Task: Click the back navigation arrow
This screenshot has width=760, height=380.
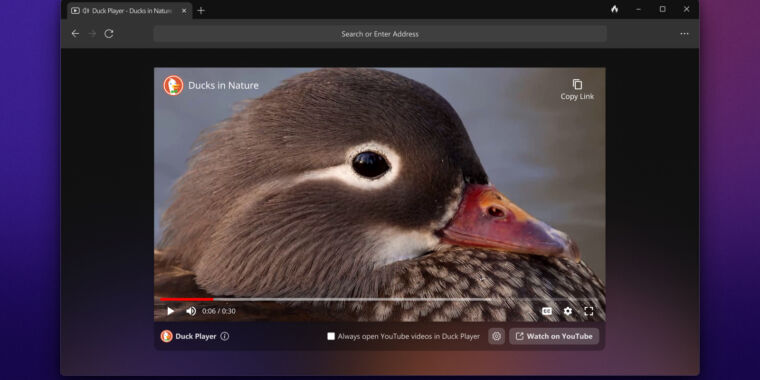Action: click(x=75, y=33)
